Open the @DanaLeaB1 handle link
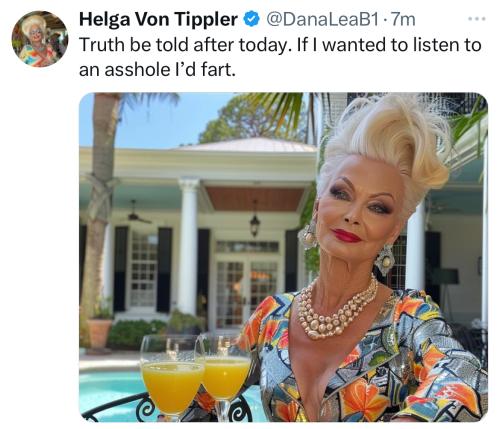This screenshot has width=500, height=429. [x=322, y=19]
